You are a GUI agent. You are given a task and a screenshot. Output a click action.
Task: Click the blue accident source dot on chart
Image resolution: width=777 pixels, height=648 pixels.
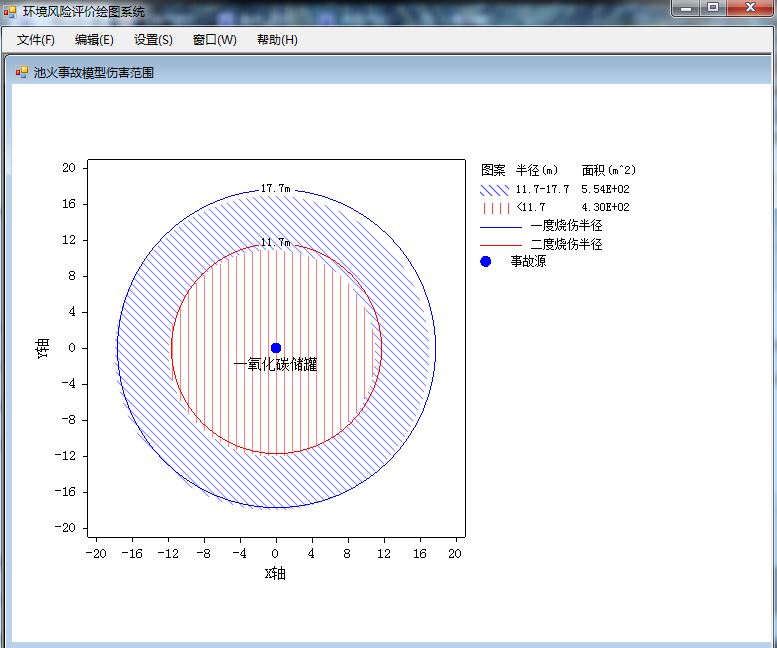tap(276, 348)
